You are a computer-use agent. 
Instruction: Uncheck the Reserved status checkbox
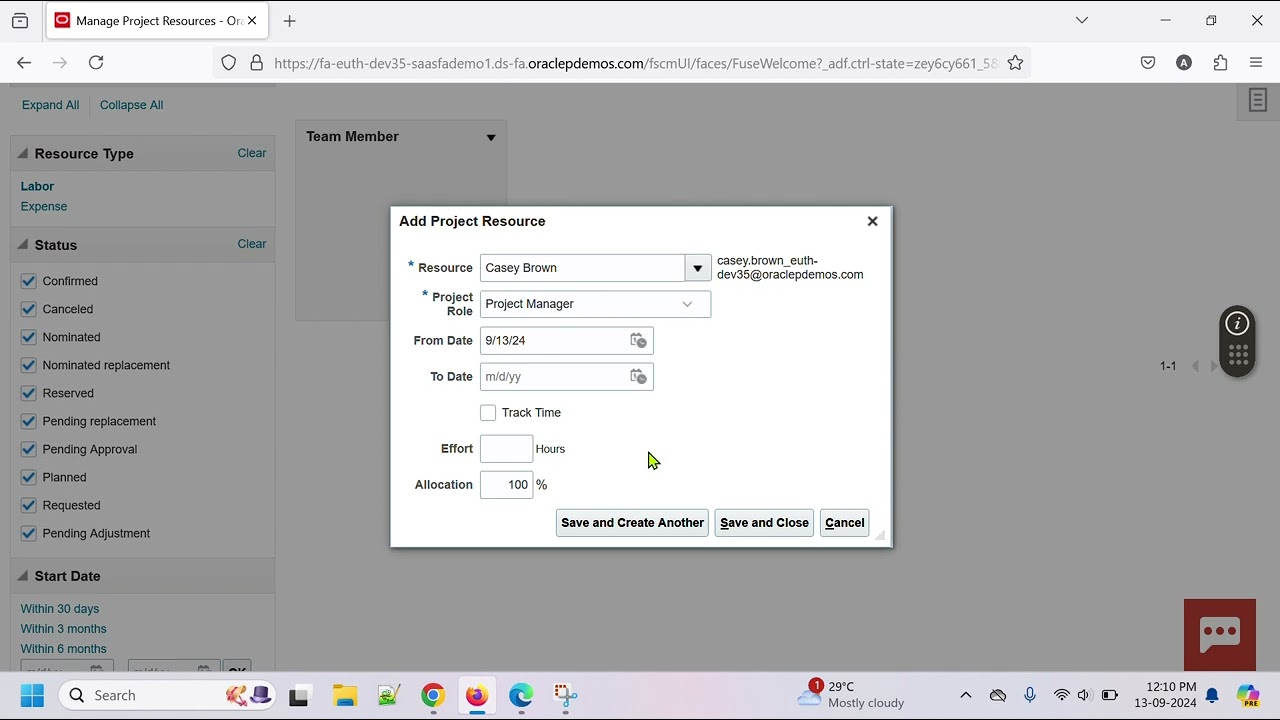[28, 393]
